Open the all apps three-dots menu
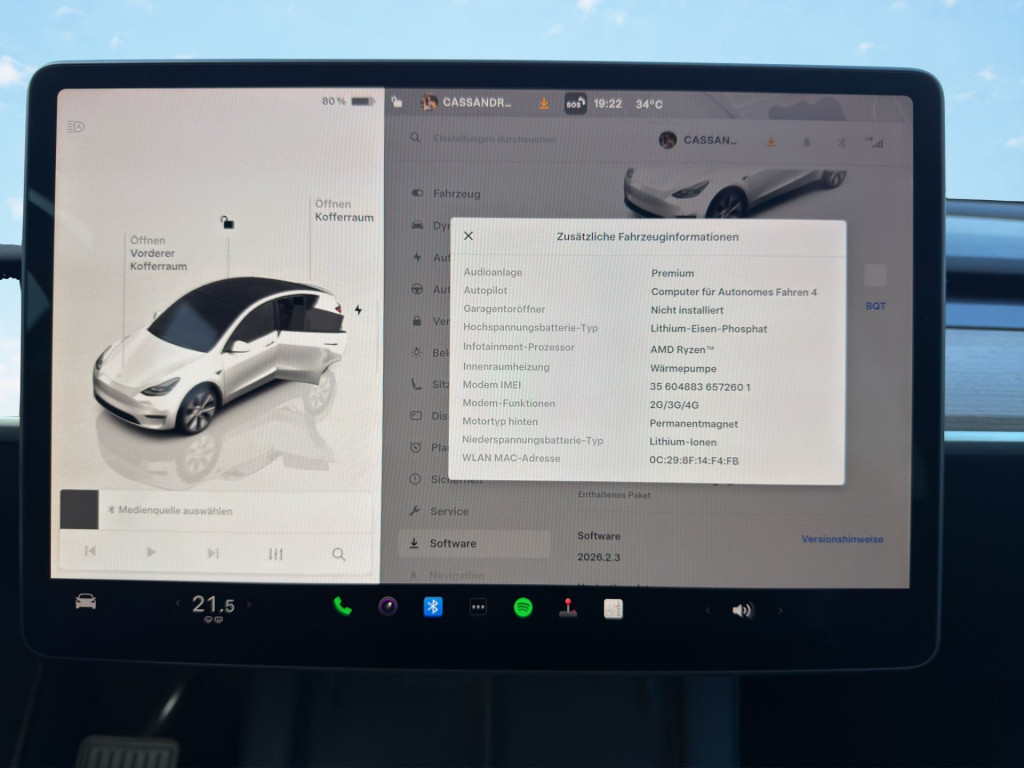1024x768 pixels. [478, 607]
